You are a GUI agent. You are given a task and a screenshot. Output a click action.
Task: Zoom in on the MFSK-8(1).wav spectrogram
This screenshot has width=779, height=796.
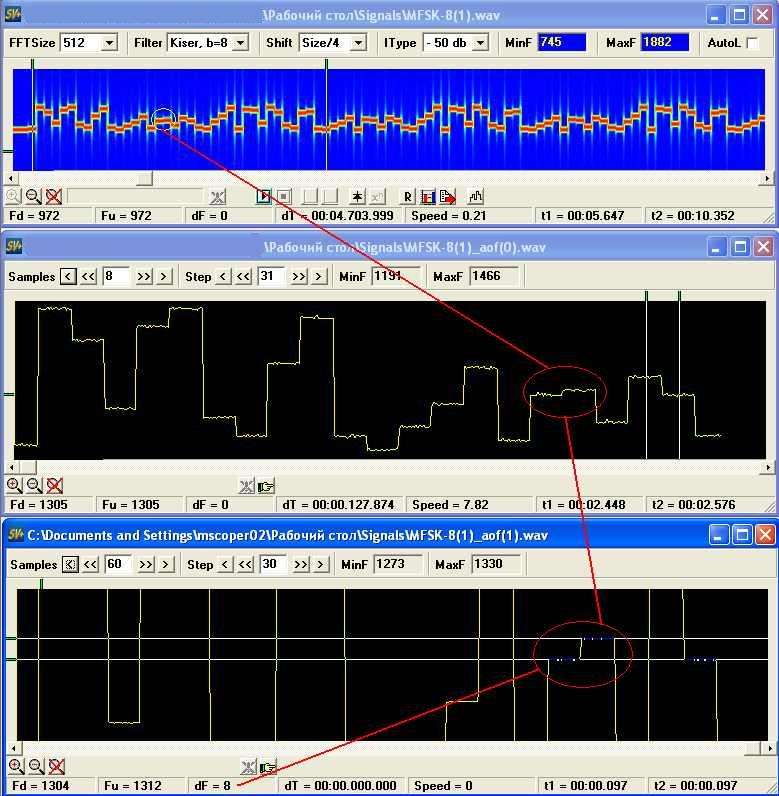coord(13,196)
